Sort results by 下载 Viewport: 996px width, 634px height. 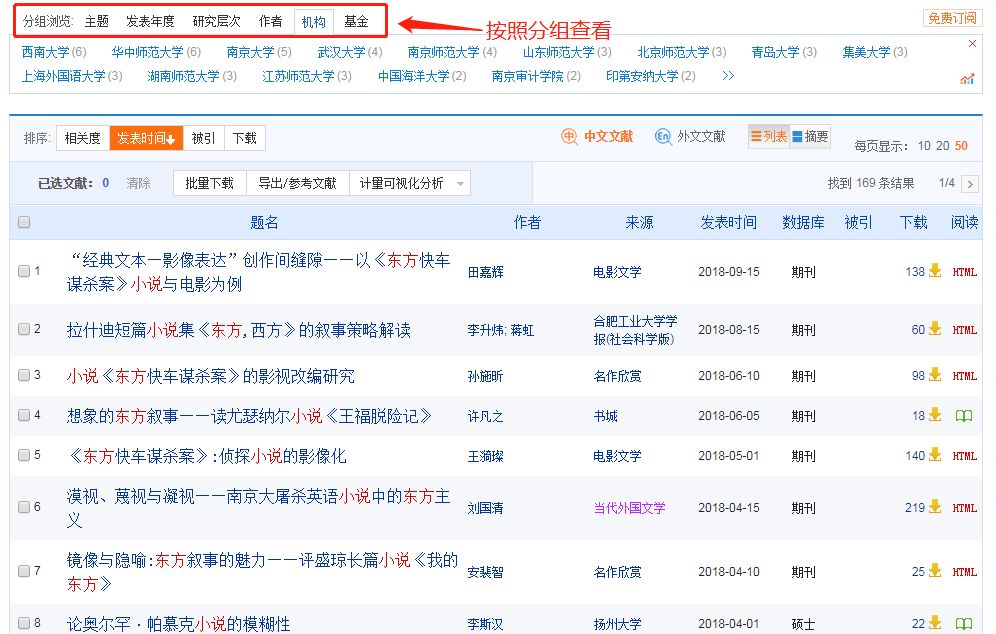click(x=245, y=138)
